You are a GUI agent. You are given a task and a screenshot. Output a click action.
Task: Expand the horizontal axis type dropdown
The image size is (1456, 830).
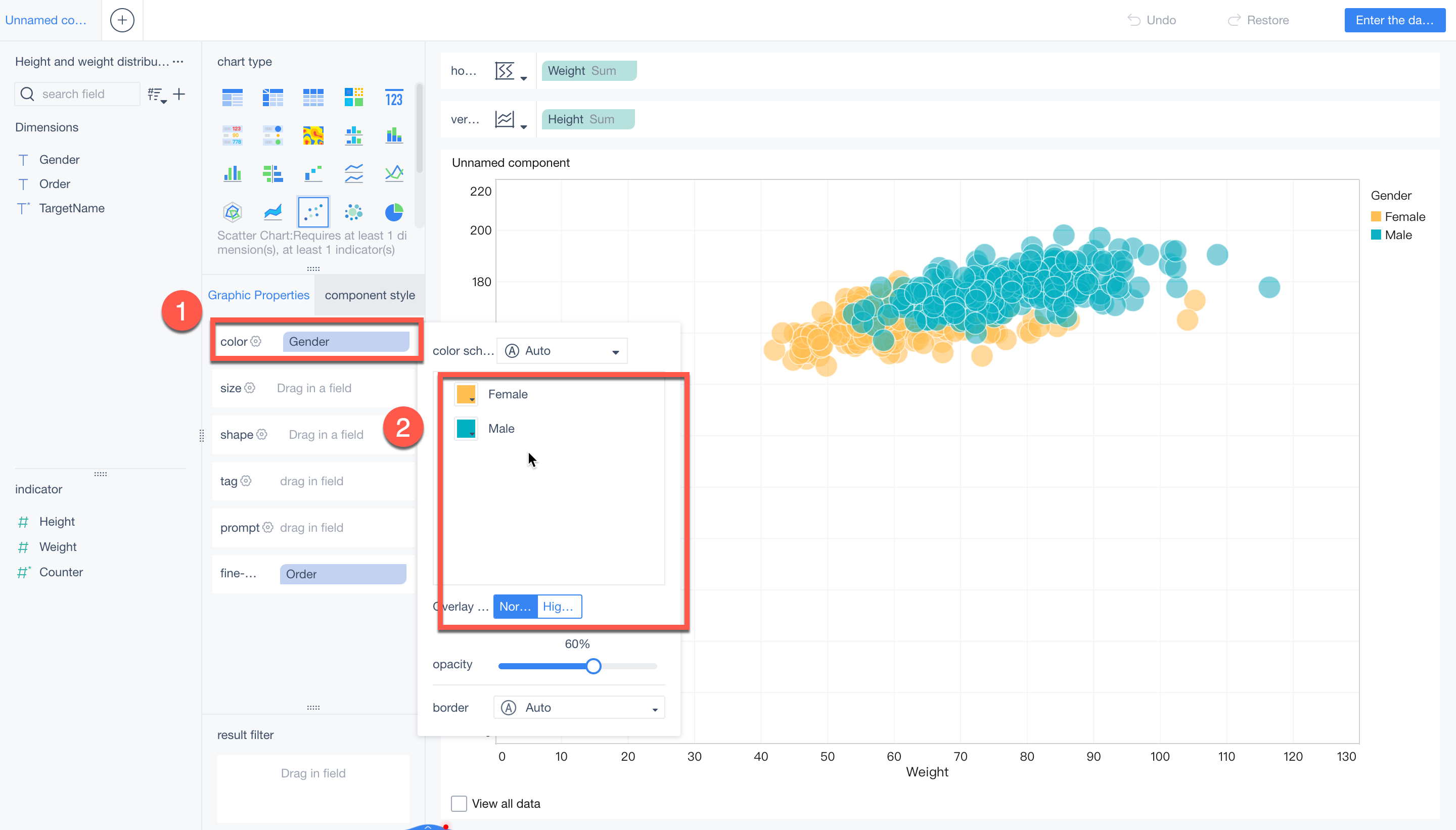coord(511,71)
